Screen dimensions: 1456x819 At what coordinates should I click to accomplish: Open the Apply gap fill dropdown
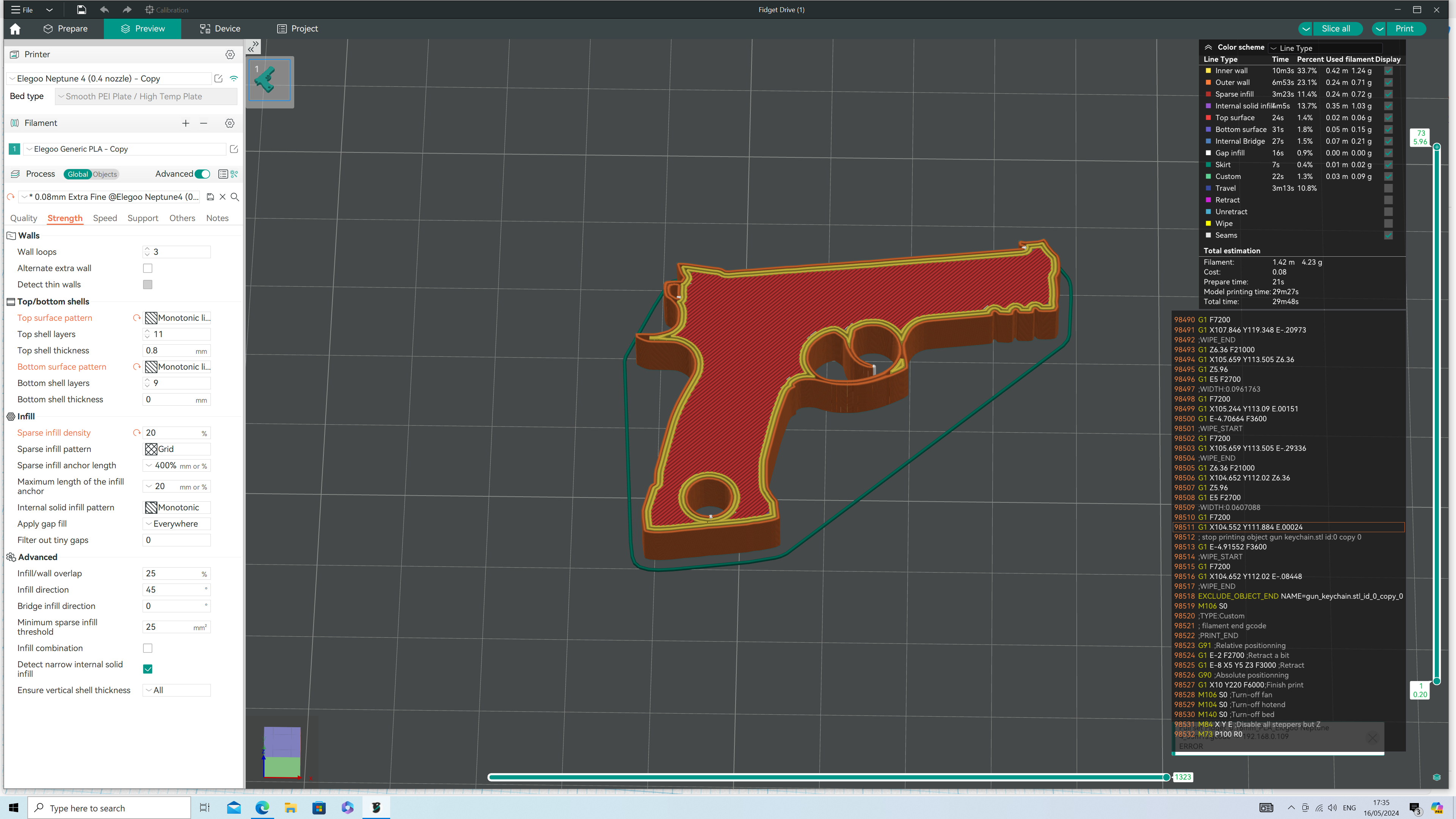click(177, 524)
